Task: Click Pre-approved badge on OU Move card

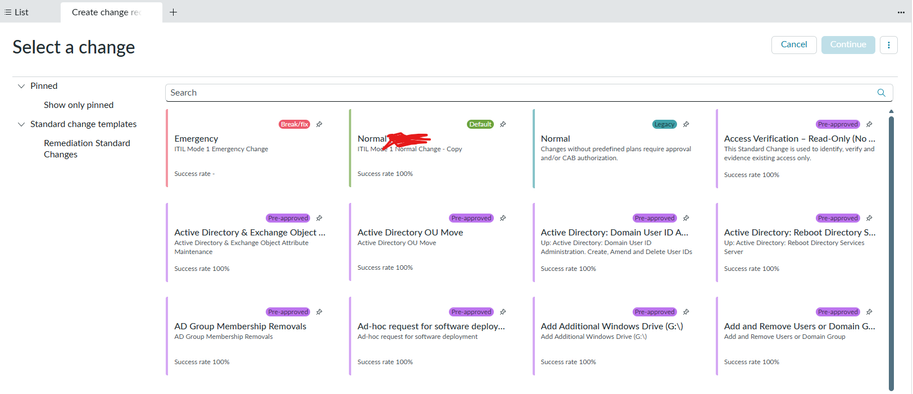Action: 472,218
